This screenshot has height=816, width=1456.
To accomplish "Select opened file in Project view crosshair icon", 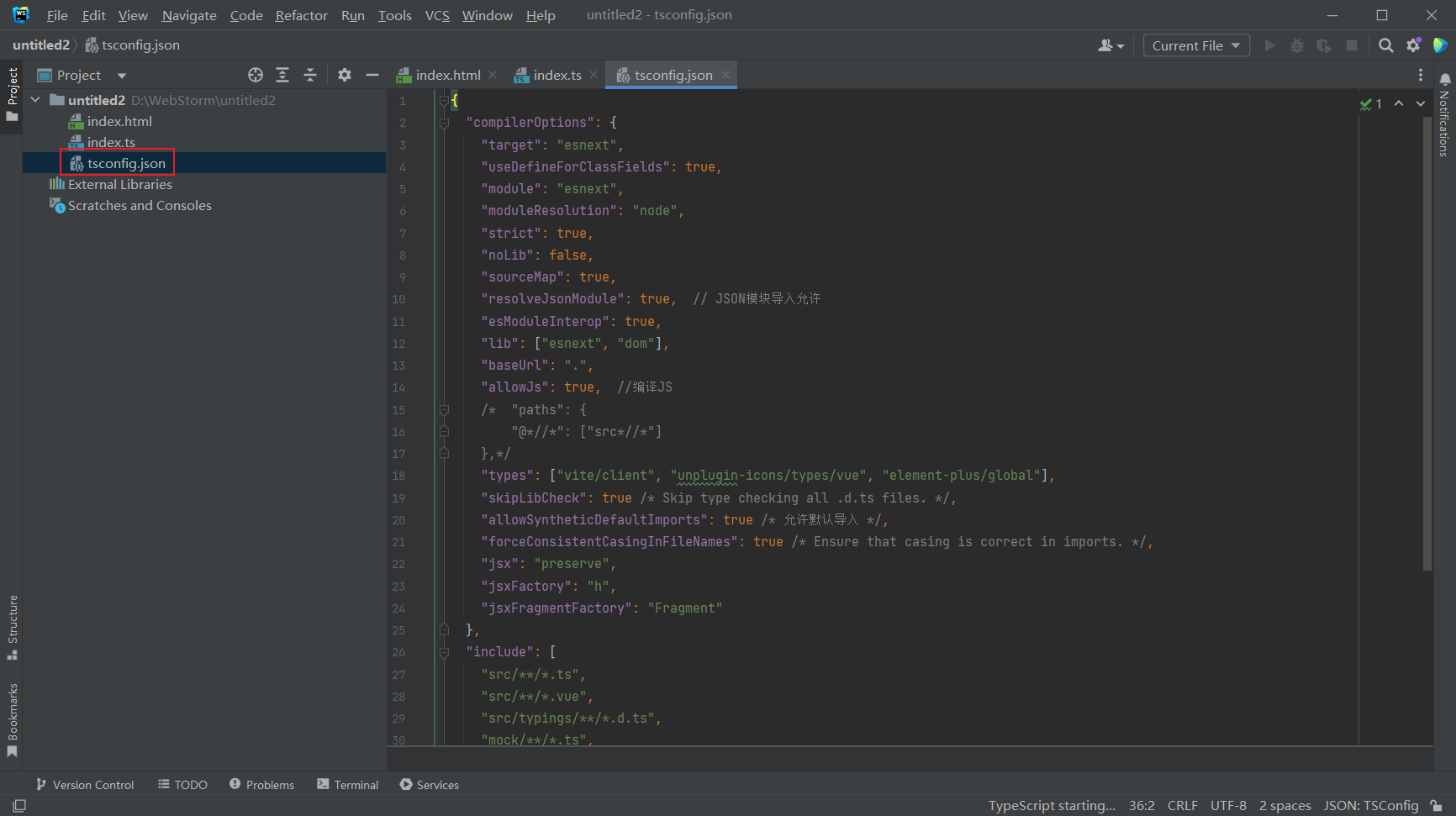I will tap(255, 75).
